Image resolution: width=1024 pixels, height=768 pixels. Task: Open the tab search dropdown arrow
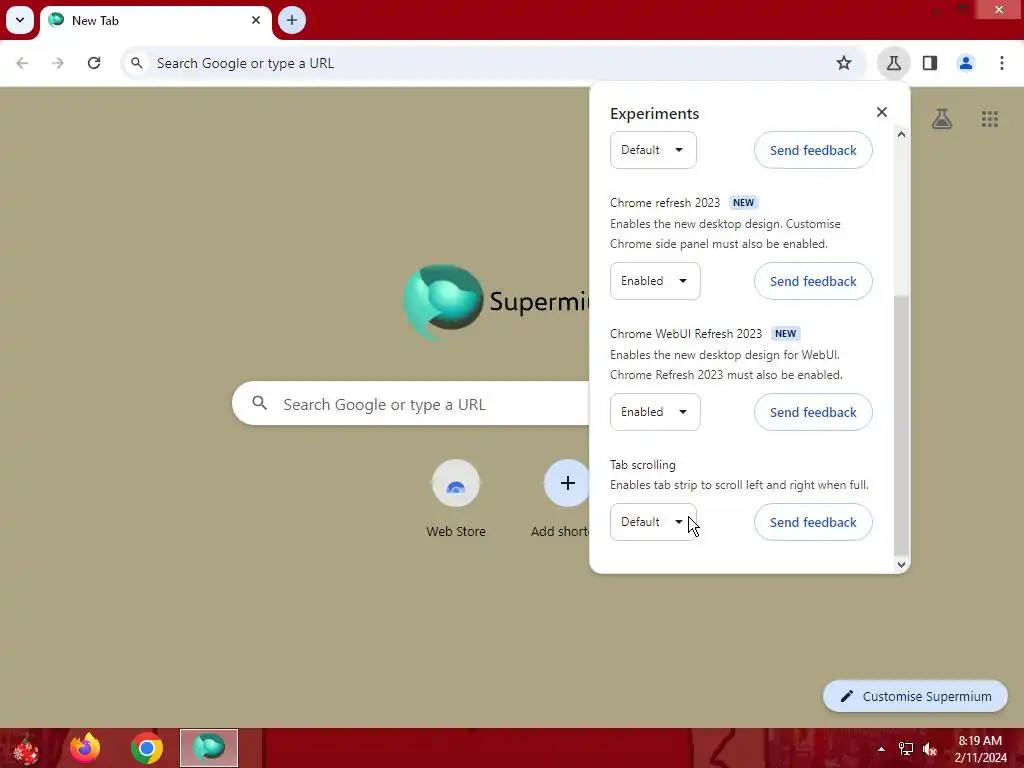(20, 20)
